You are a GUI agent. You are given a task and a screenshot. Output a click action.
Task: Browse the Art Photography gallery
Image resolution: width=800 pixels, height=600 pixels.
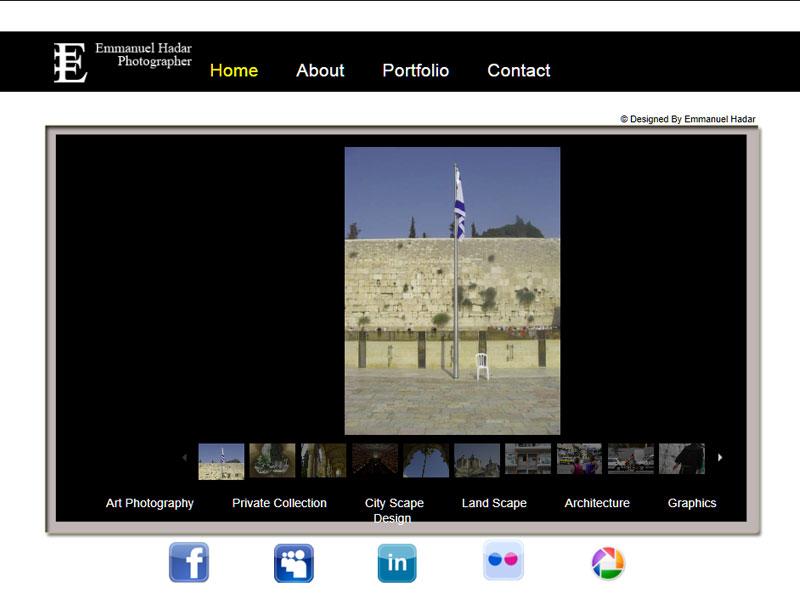(x=149, y=503)
